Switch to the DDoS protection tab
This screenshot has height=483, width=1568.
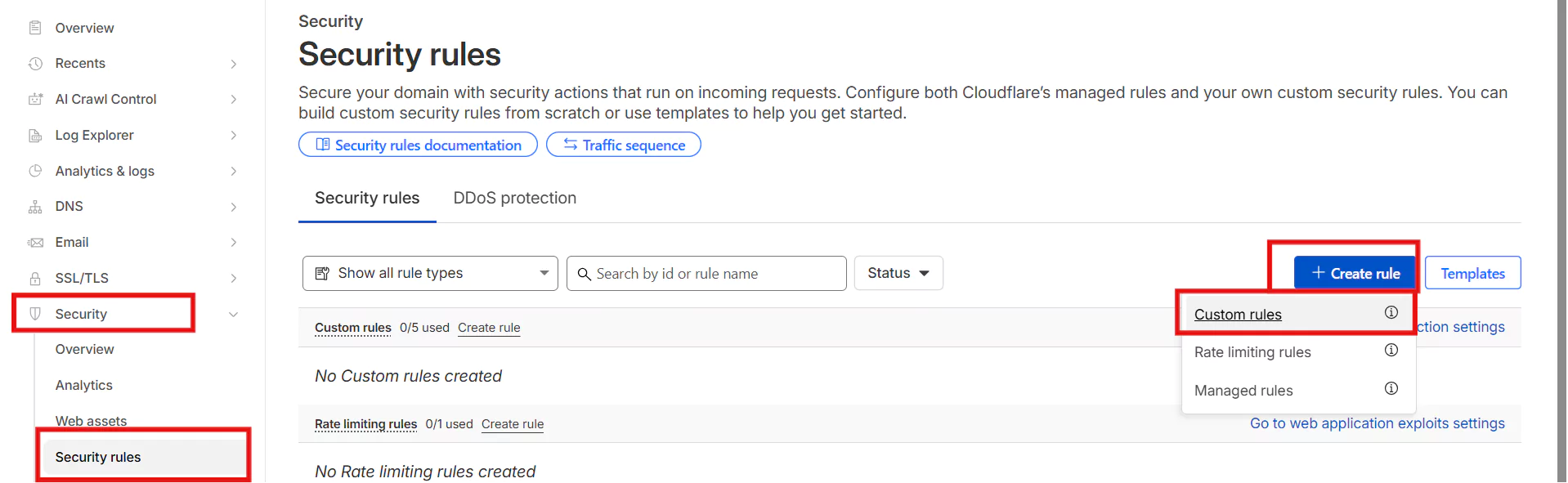(x=514, y=198)
